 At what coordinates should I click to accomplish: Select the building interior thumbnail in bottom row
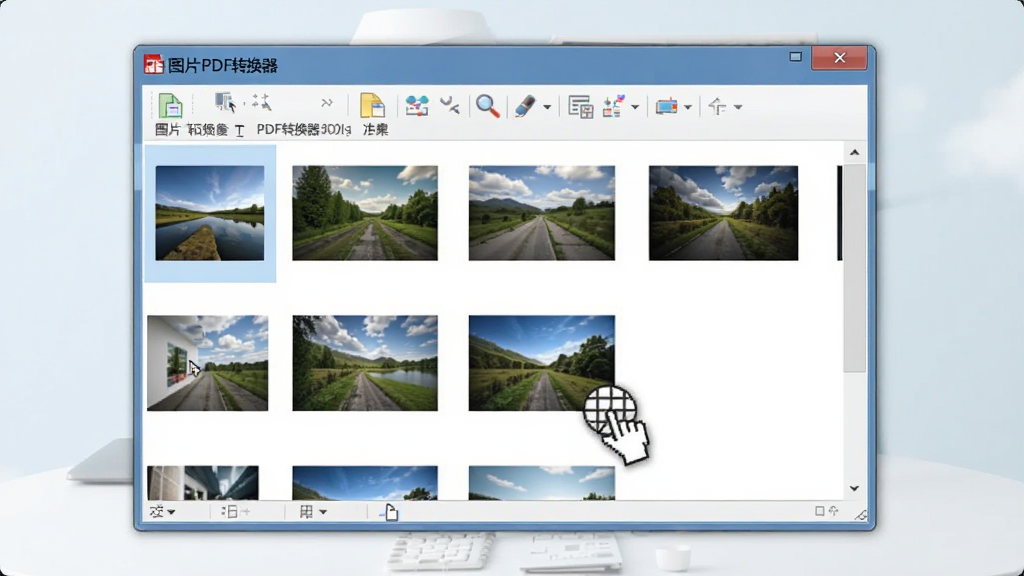pyautogui.click(x=203, y=483)
